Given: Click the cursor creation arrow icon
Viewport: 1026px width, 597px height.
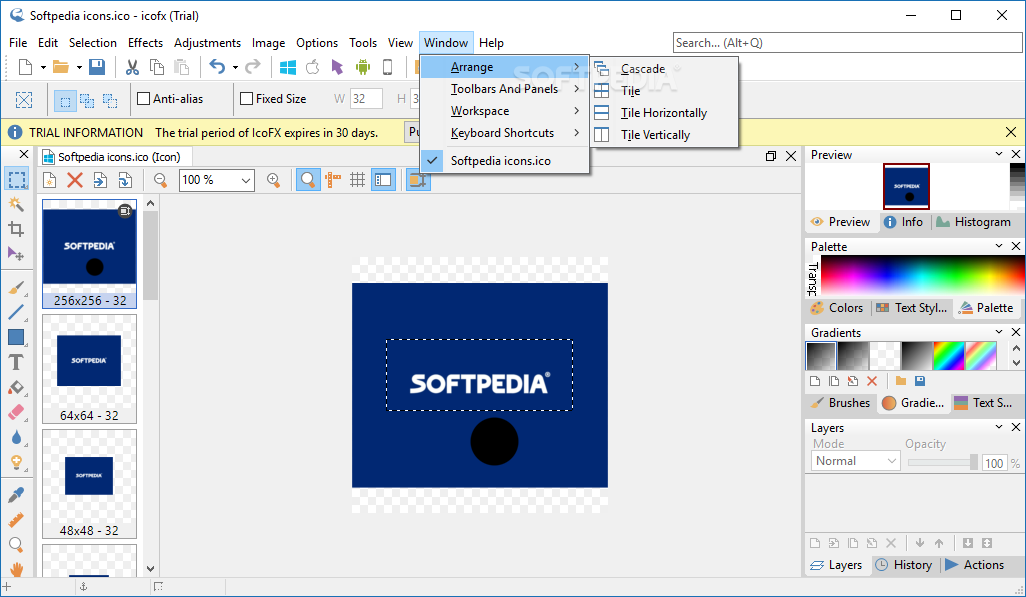Looking at the screenshot, I should (x=338, y=67).
